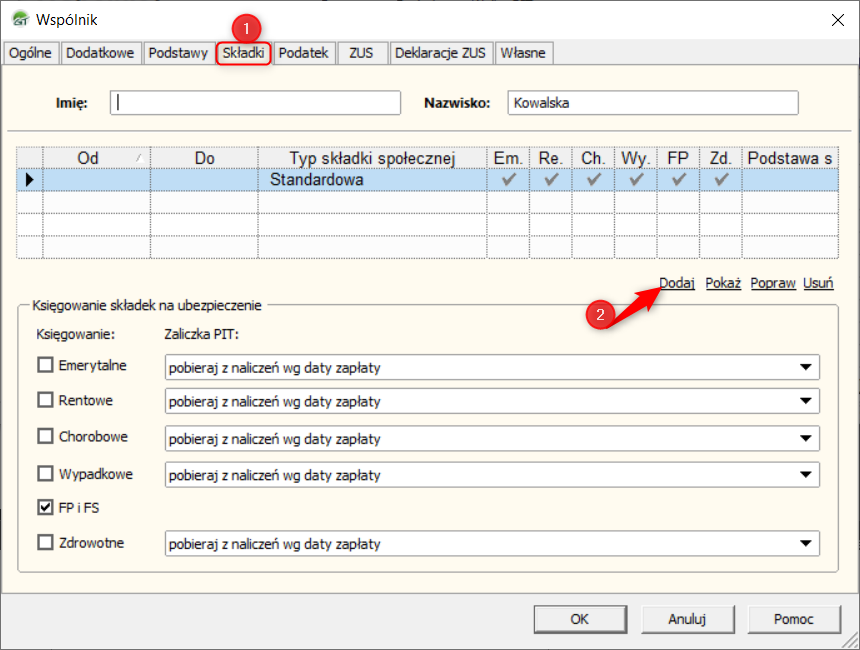The width and height of the screenshot is (860, 650).
Task: Expand the Zaliczka PIT dropdown for Emerytalne
Action: 492,368
